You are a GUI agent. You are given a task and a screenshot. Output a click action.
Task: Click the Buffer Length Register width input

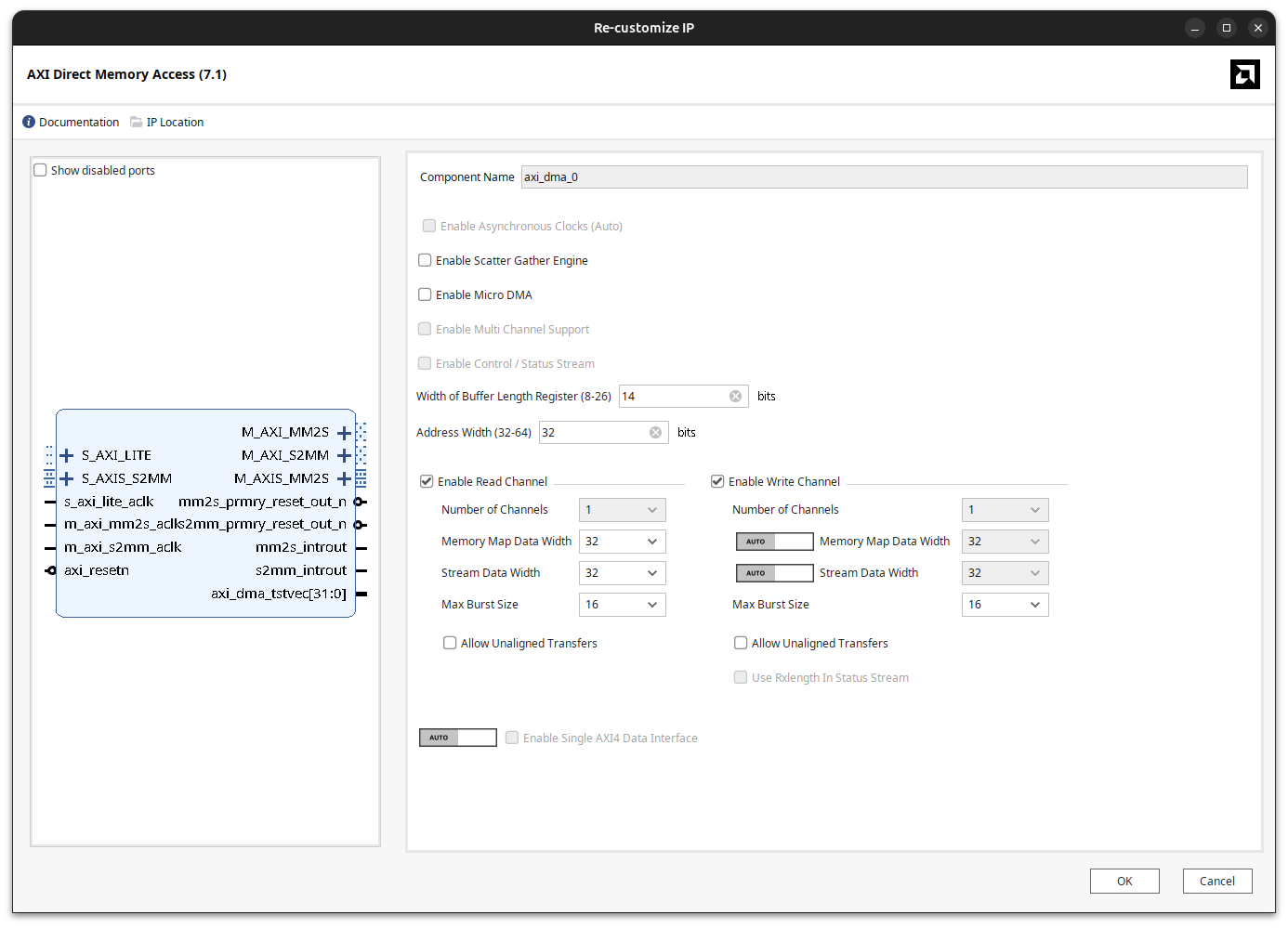(684, 397)
